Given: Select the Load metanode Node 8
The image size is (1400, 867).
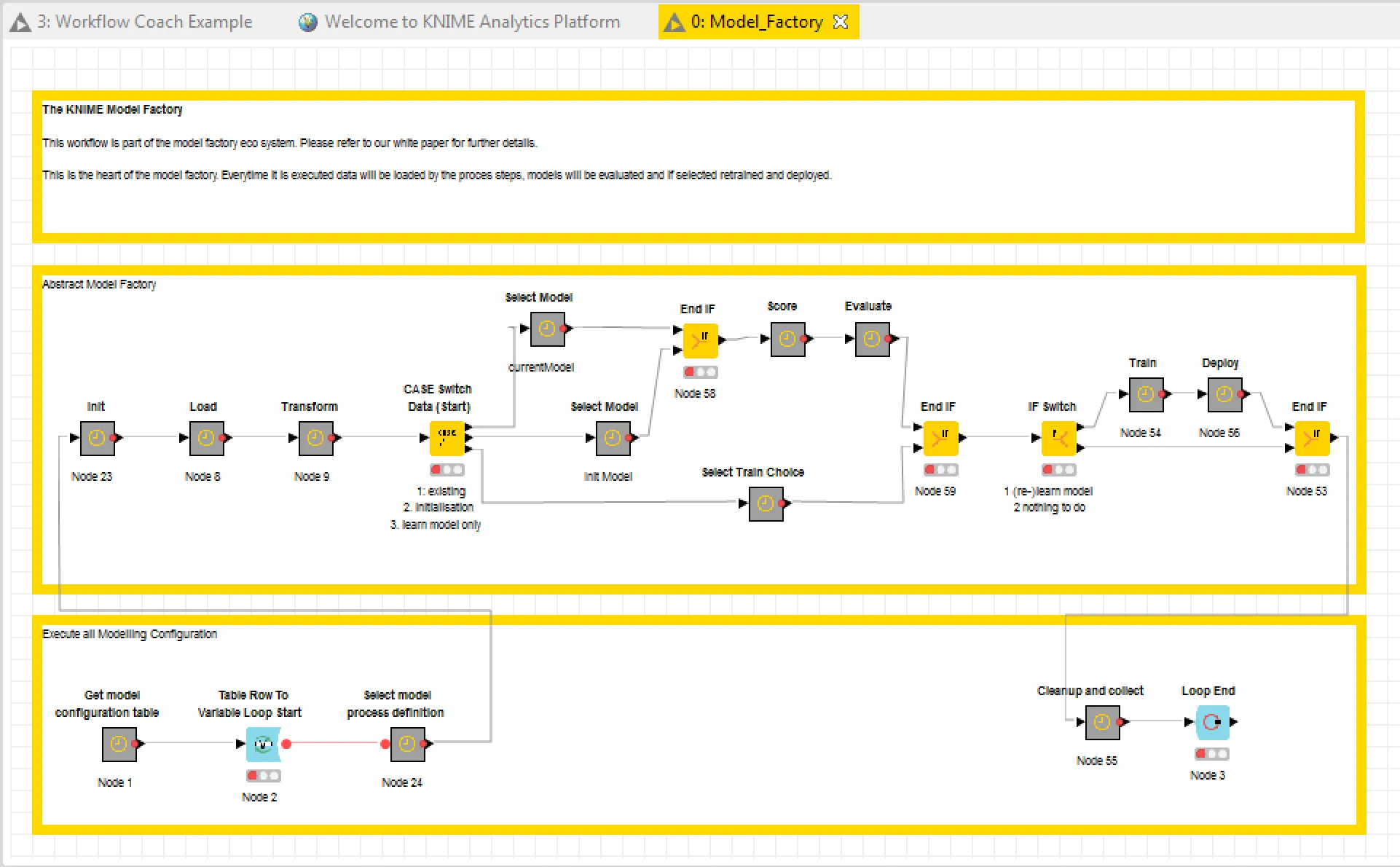Looking at the screenshot, I should pyautogui.click(x=206, y=438).
